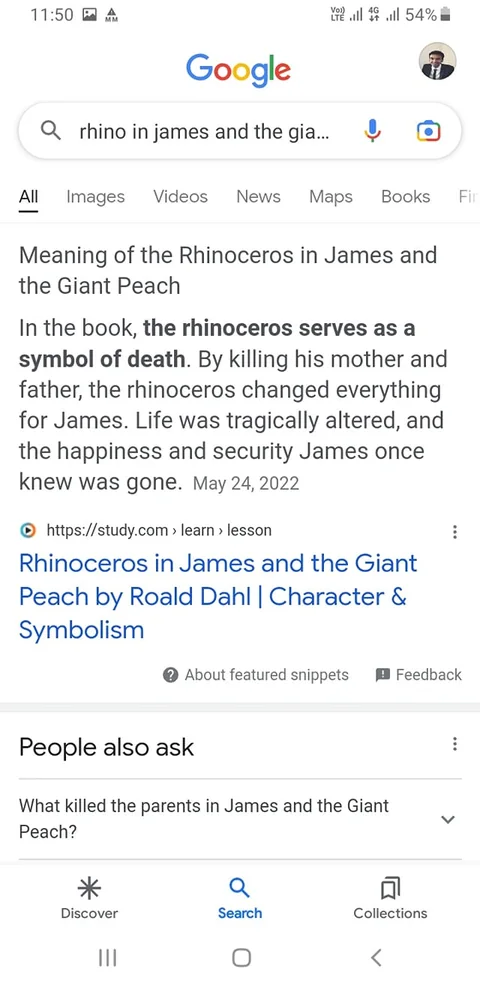Tap the voice search microphone icon
This screenshot has width=480, height=986.
(x=372, y=131)
